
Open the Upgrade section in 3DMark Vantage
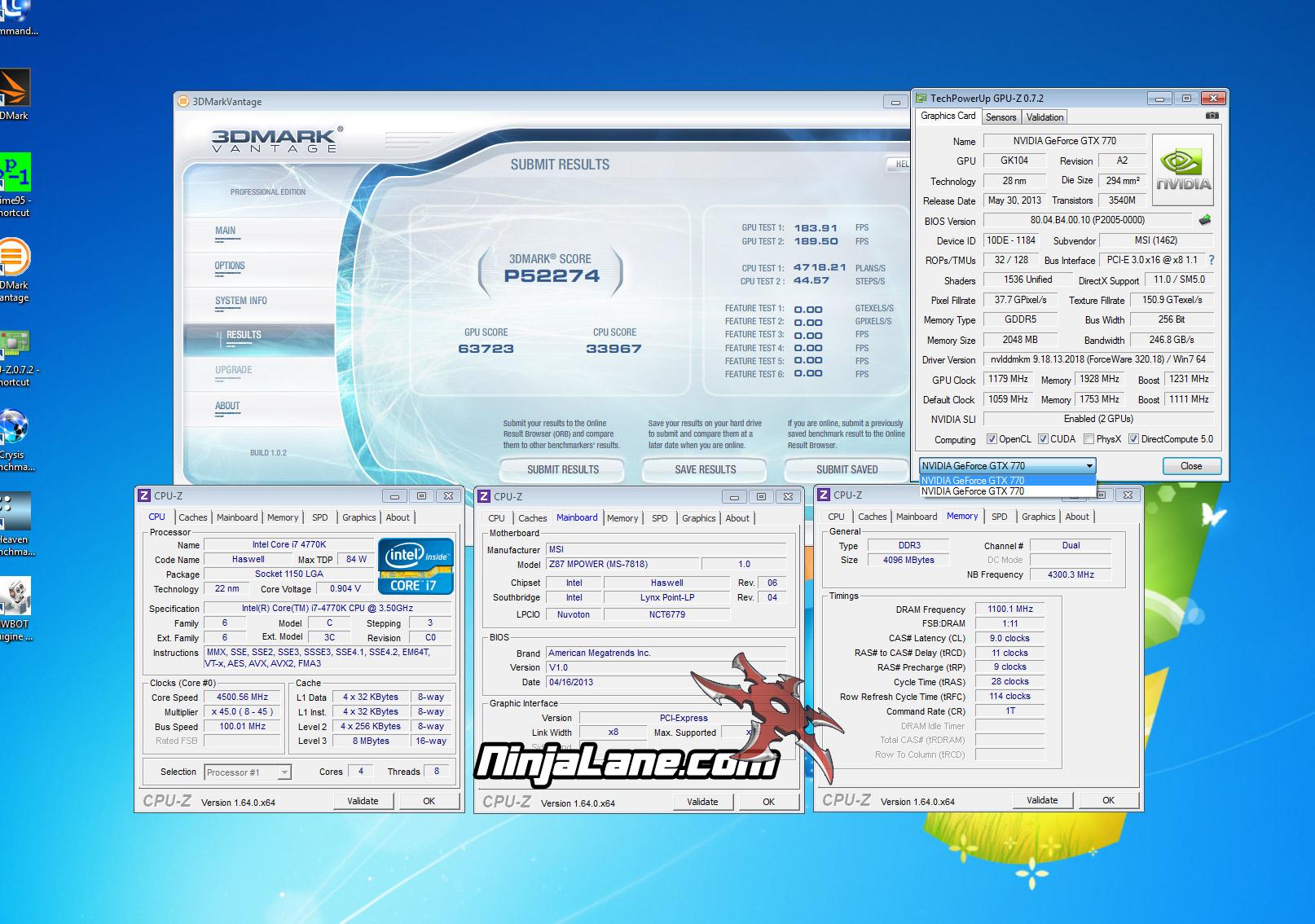(234, 371)
